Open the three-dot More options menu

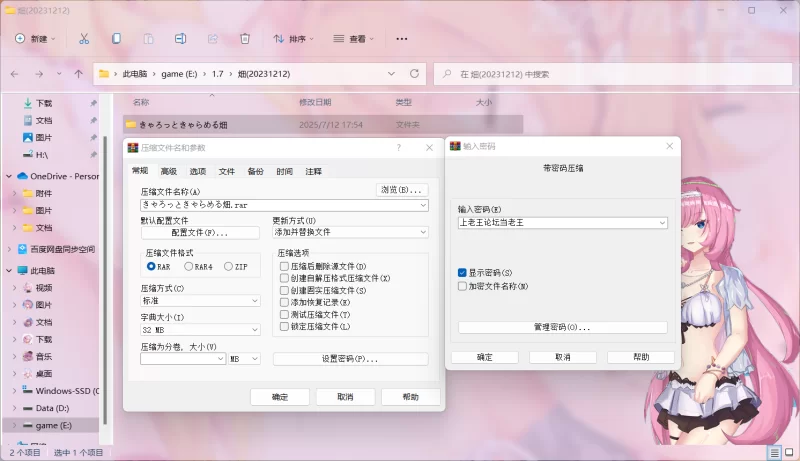click(402, 39)
